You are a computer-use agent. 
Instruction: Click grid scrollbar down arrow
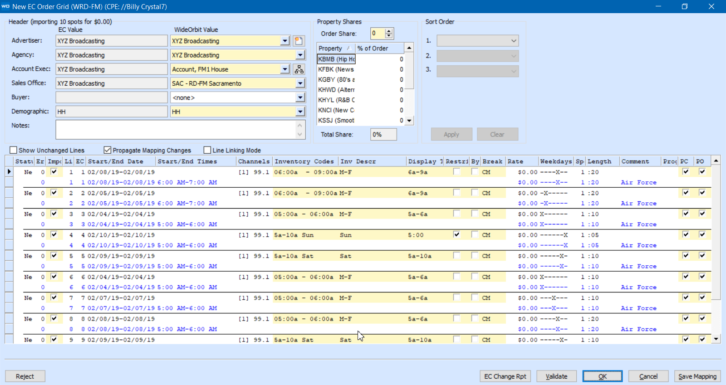coord(716,339)
